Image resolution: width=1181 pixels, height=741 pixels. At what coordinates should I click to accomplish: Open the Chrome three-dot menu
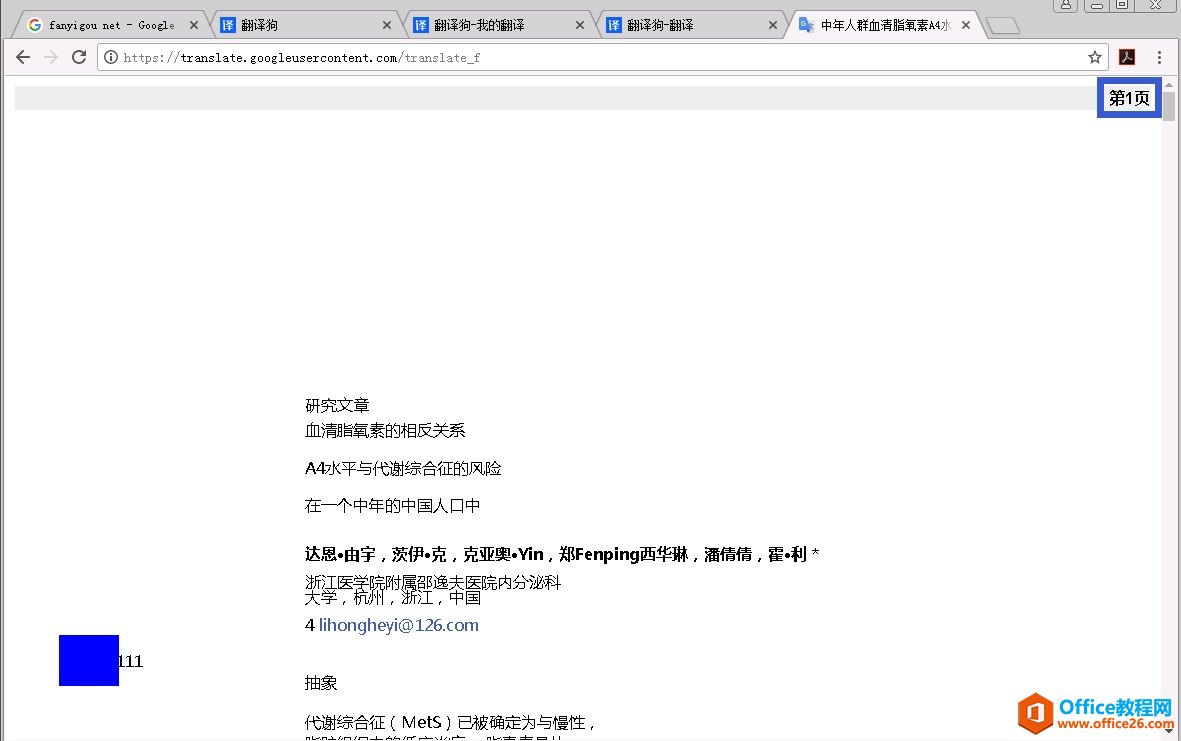(1159, 57)
